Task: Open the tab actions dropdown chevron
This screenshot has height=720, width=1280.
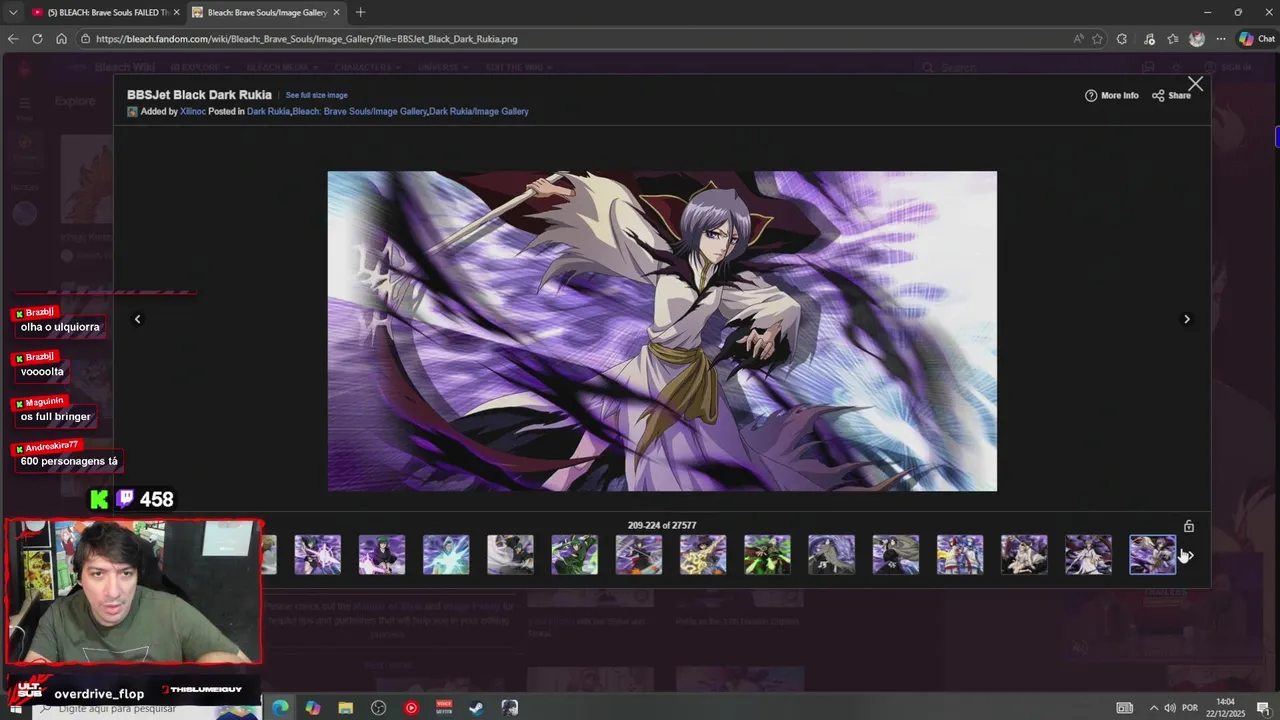Action: (x=13, y=12)
